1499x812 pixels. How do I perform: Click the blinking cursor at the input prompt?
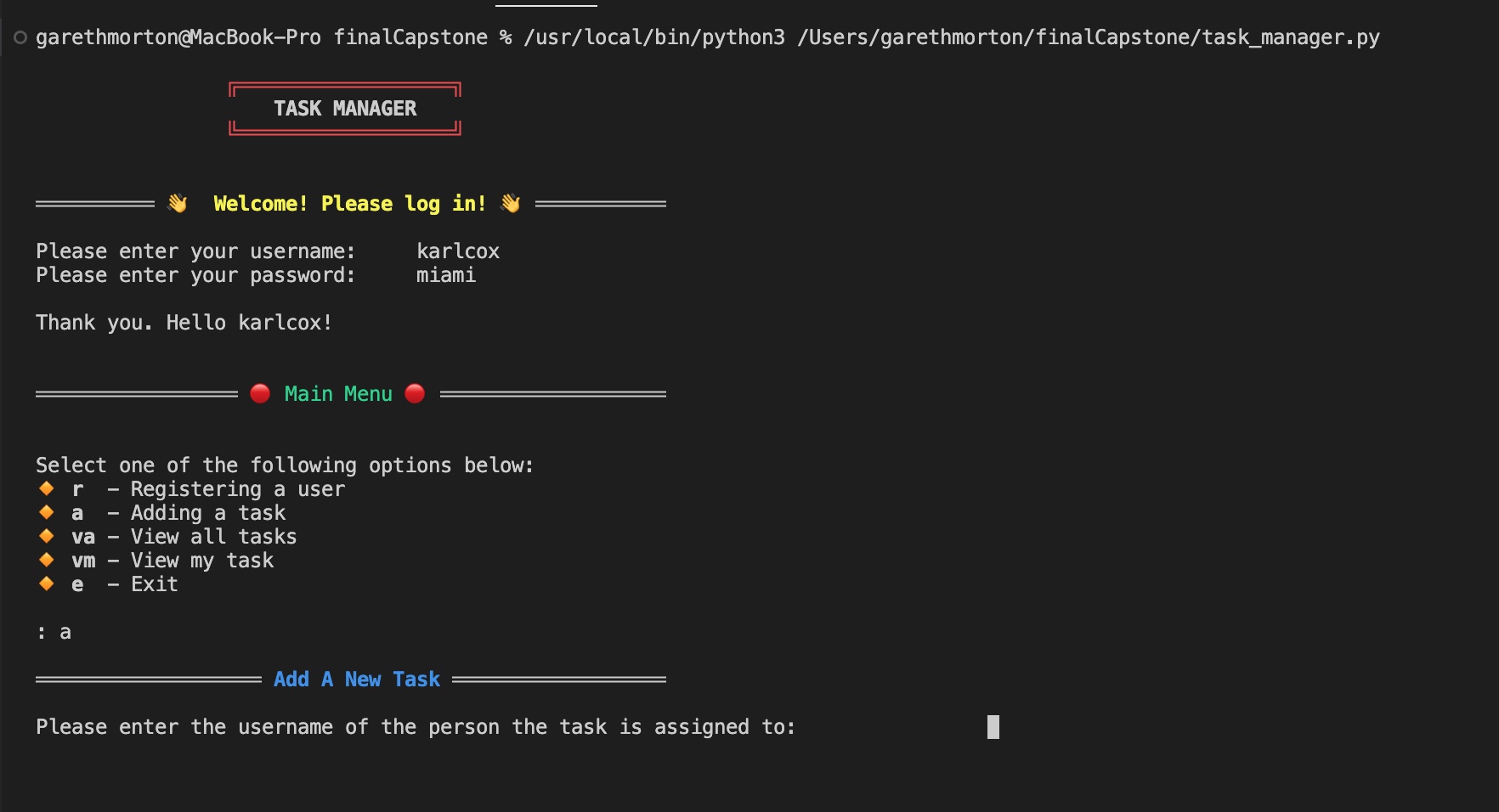point(993,727)
